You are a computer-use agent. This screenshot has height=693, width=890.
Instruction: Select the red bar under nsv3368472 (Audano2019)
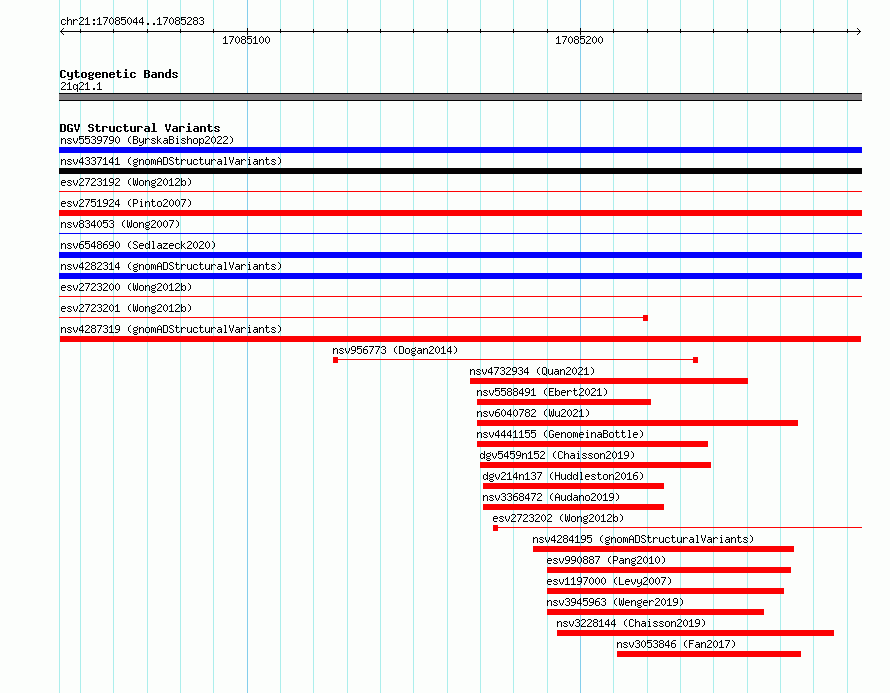click(x=573, y=507)
